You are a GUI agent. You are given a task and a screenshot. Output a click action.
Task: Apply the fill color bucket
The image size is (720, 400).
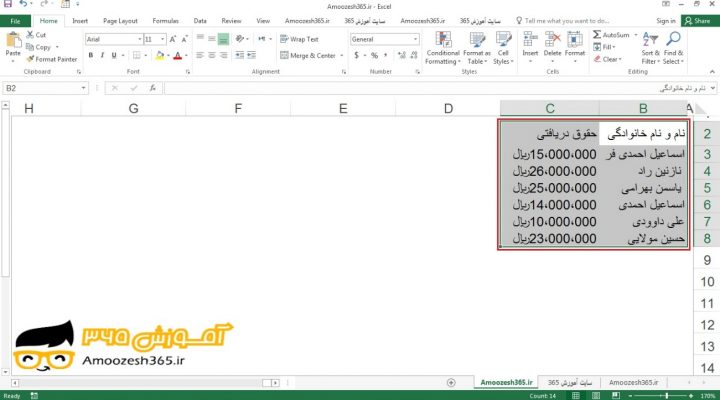tap(160, 56)
